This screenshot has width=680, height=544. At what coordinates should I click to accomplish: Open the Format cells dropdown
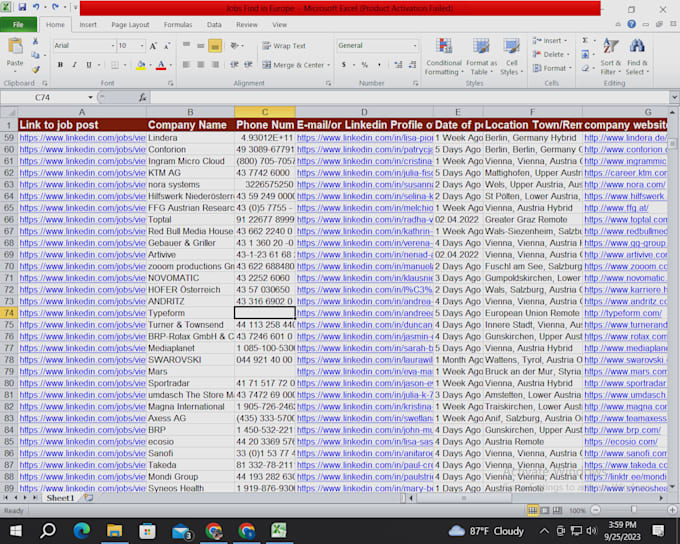(x=552, y=68)
